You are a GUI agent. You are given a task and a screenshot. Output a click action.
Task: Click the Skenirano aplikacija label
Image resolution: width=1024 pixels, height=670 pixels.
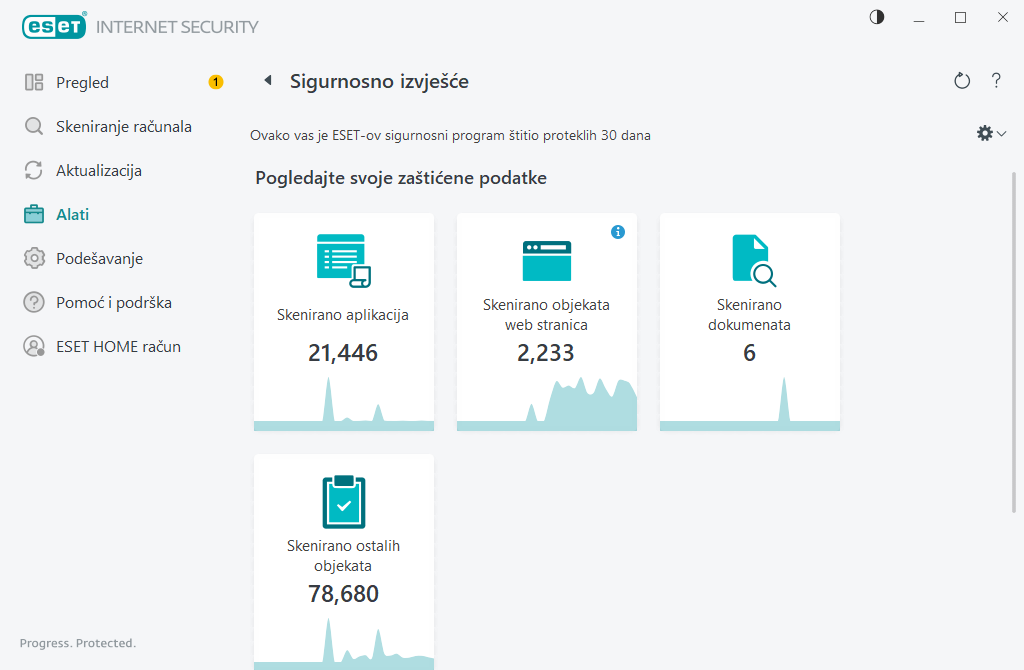pyautogui.click(x=343, y=315)
